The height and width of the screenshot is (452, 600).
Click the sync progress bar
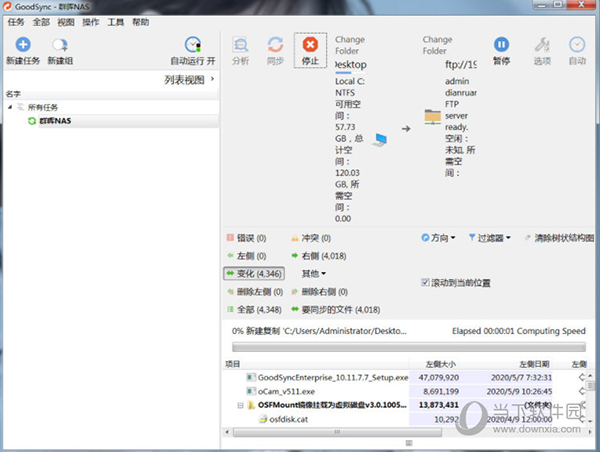(409, 347)
